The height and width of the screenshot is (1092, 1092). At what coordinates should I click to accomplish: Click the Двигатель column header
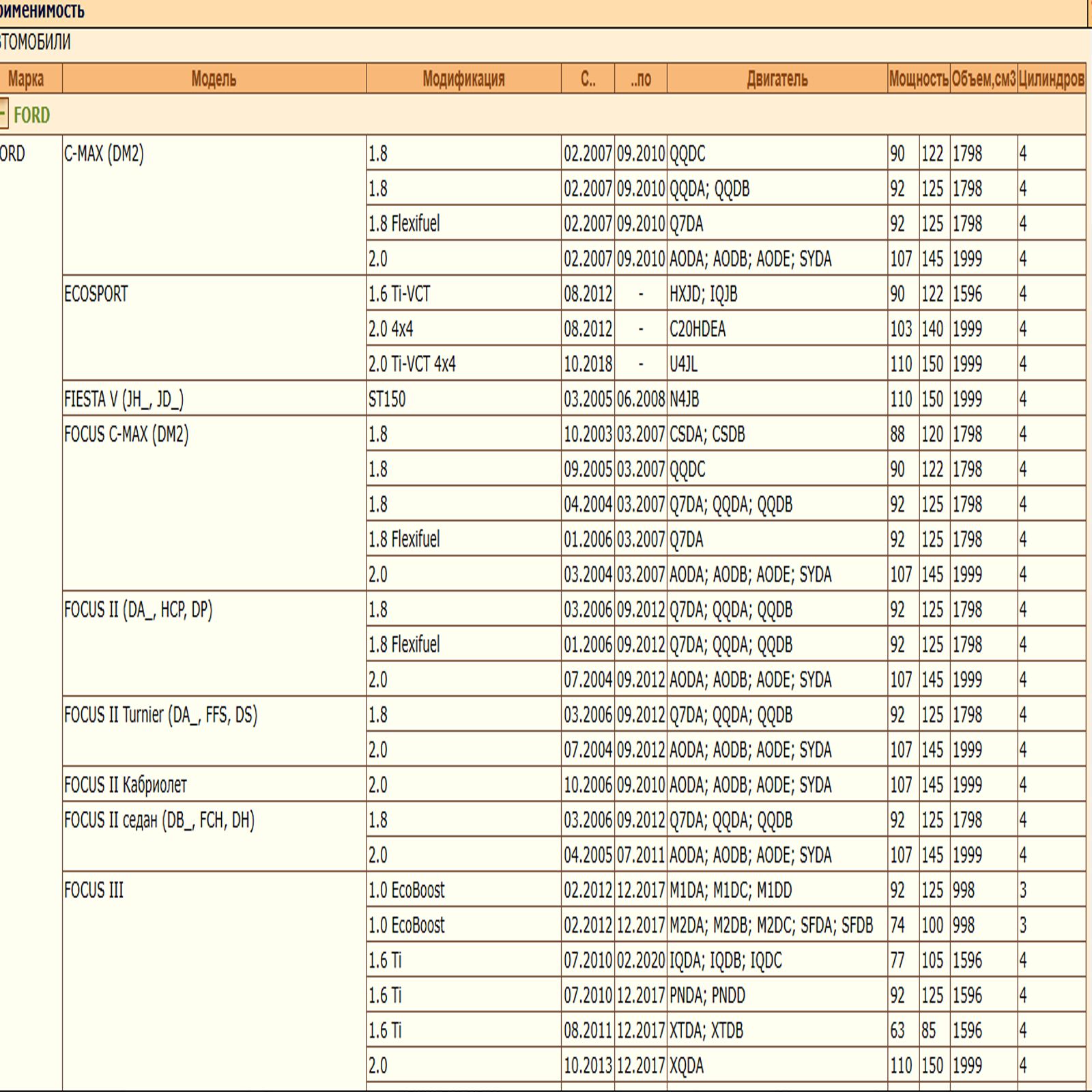coord(777,79)
